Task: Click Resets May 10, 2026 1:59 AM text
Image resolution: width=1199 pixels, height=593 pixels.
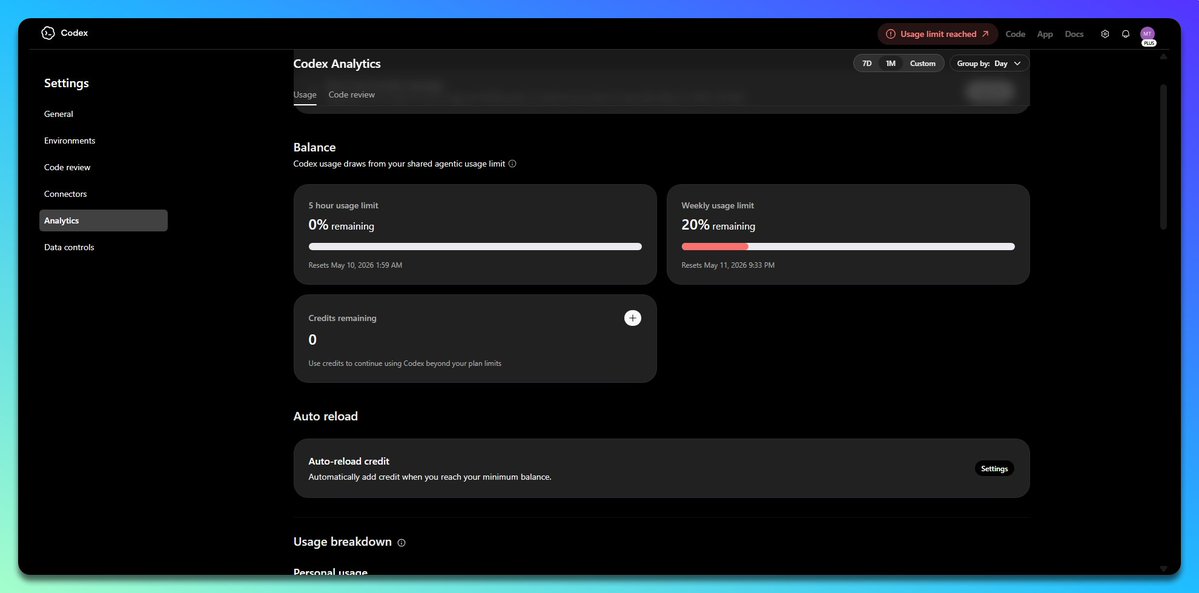Action: pyautogui.click(x=355, y=266)
